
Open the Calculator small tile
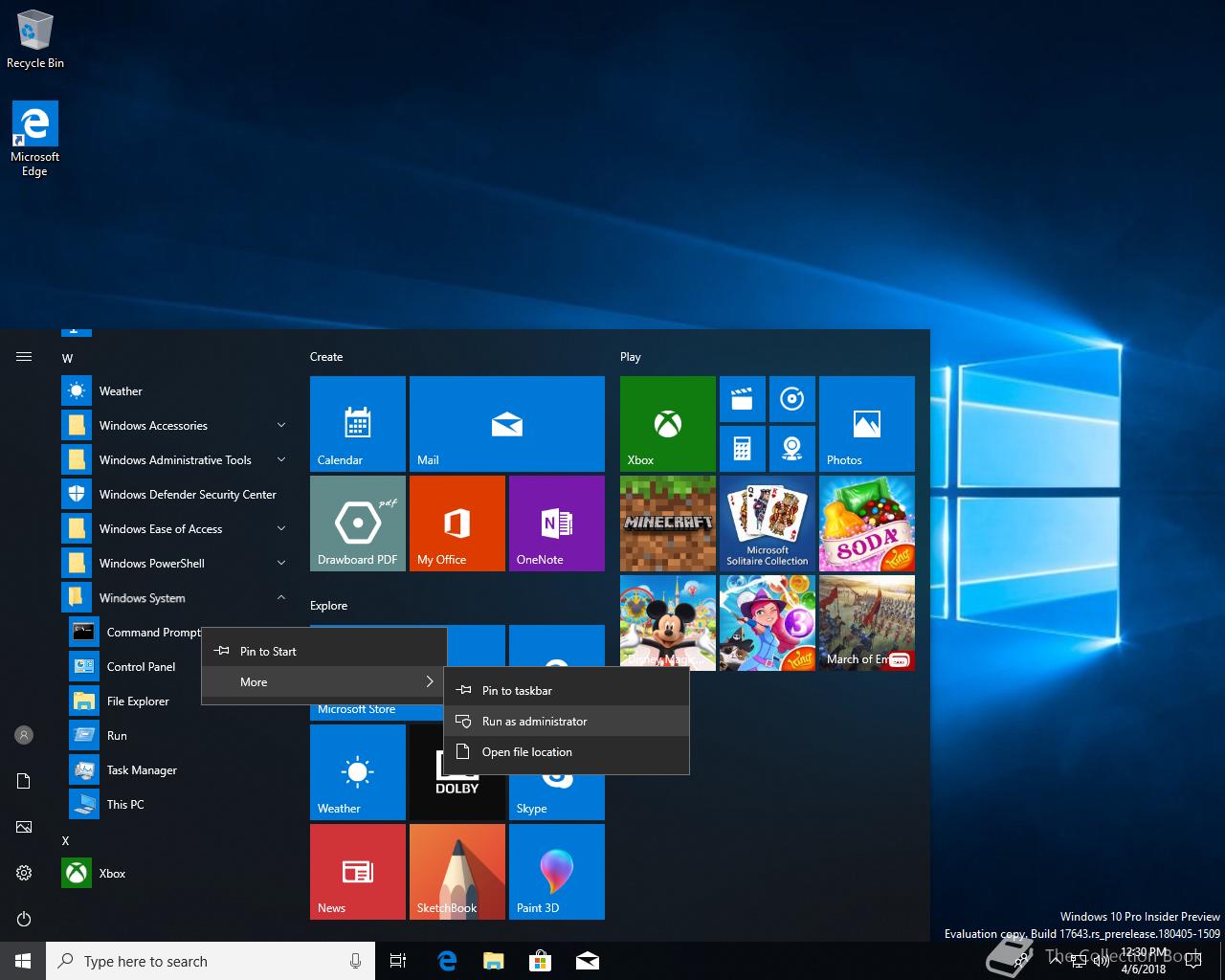[x=743, y=449]
